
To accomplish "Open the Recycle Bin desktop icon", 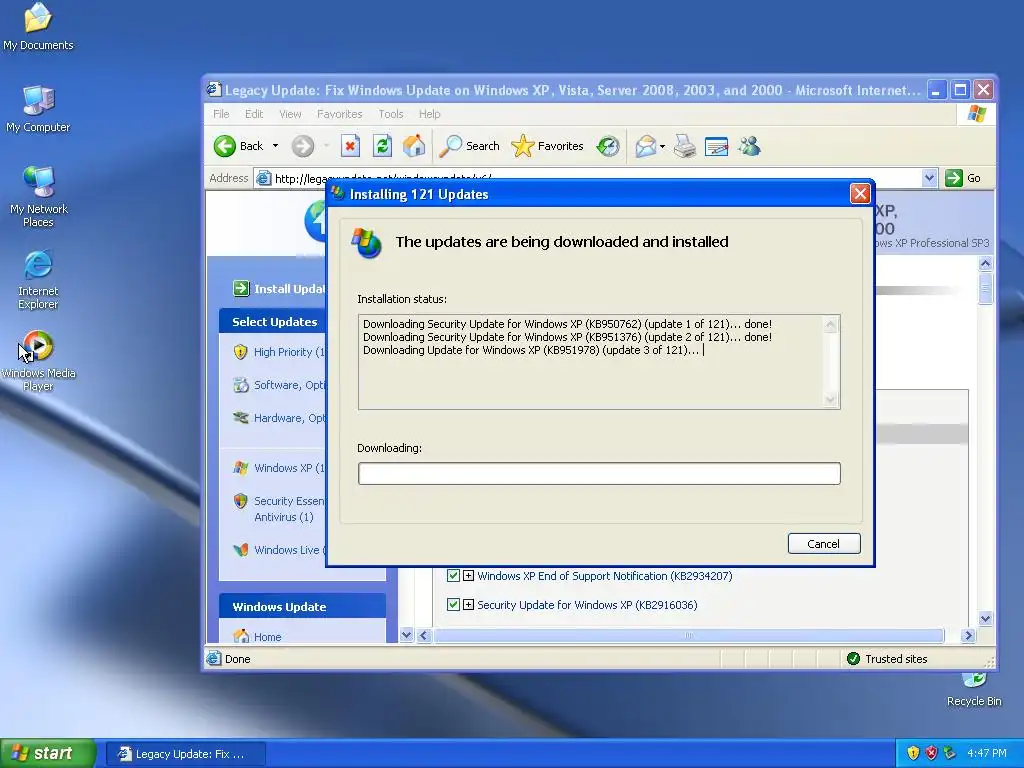I will tap(974, 690).
